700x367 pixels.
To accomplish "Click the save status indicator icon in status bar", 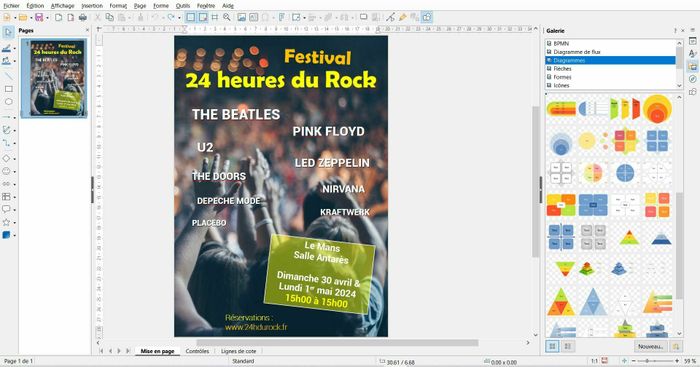I will coord(604,361).
